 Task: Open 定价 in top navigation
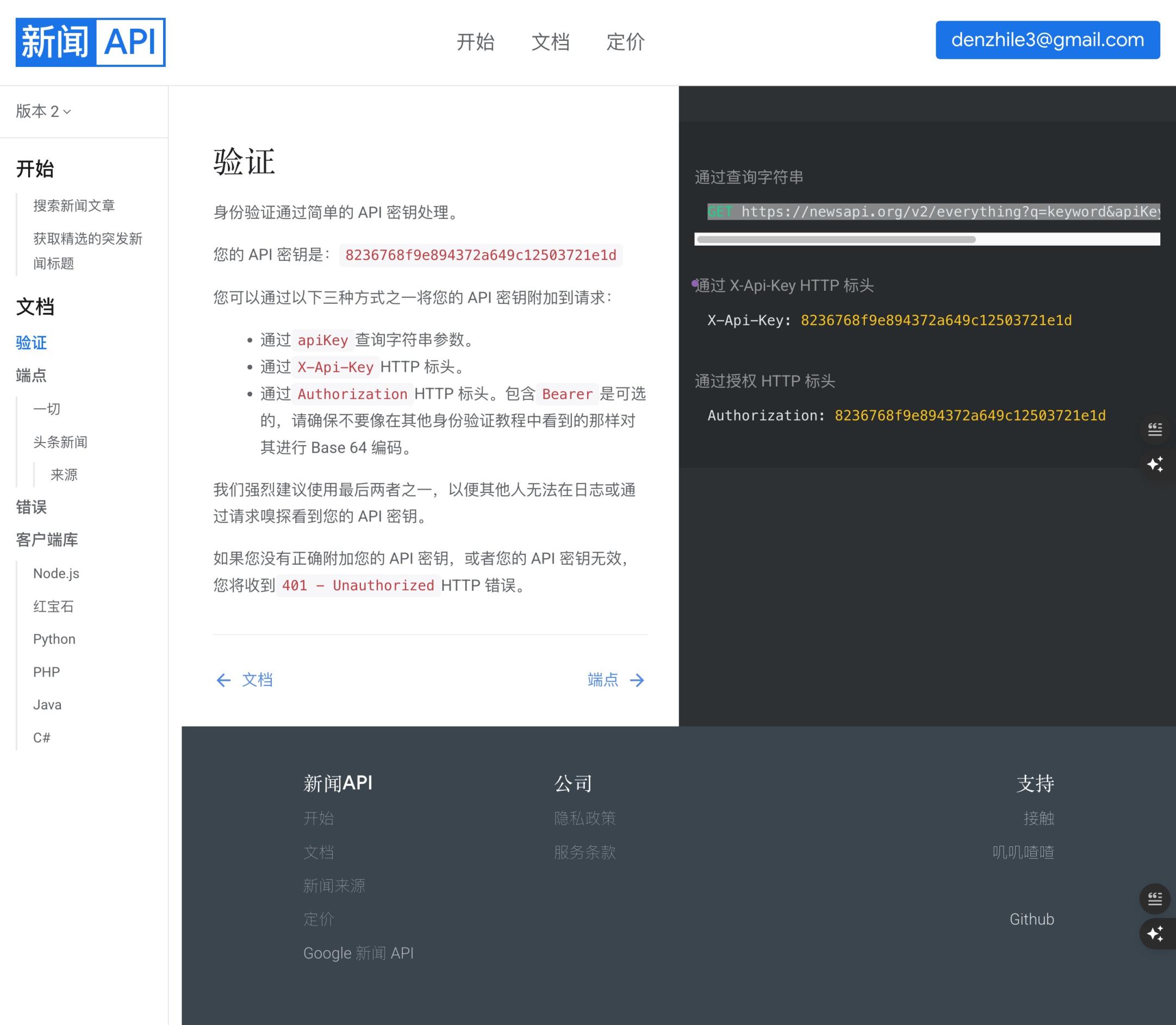pos(625,42)
